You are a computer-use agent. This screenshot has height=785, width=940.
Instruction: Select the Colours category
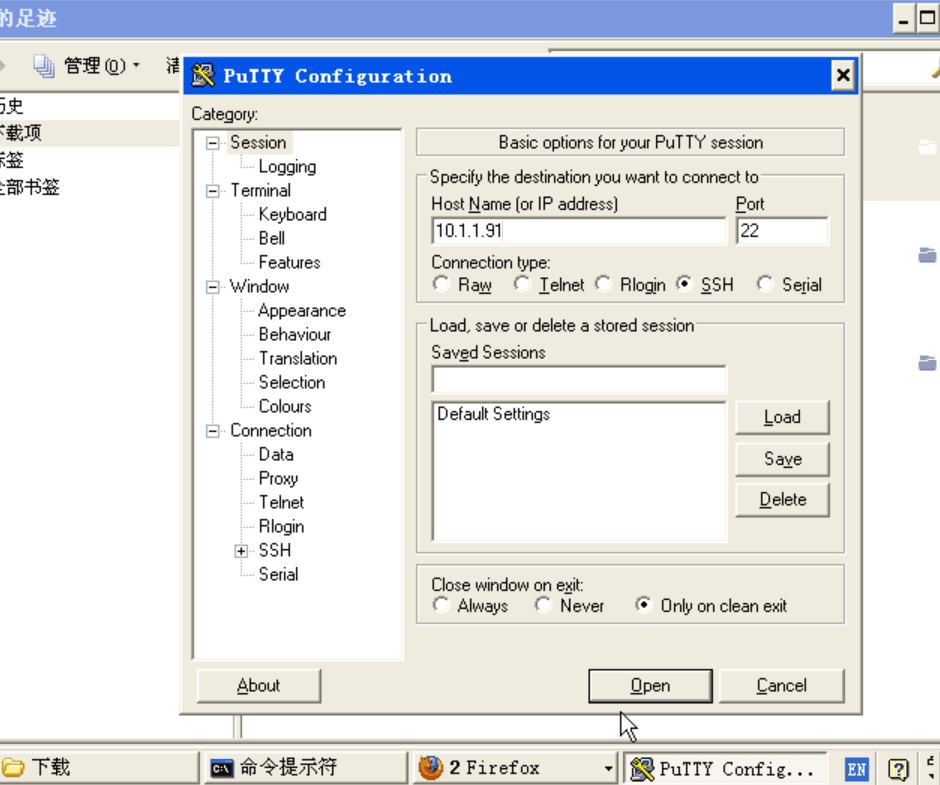285,407
